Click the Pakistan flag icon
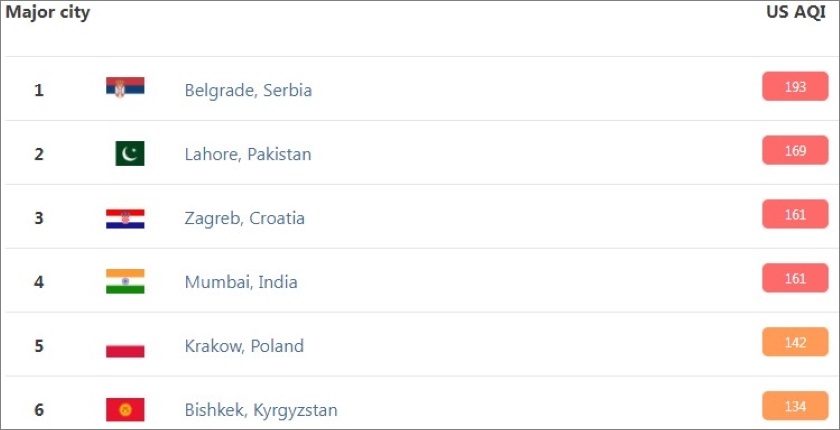This screenshot has height=430, width=840. tap(129, 153)
